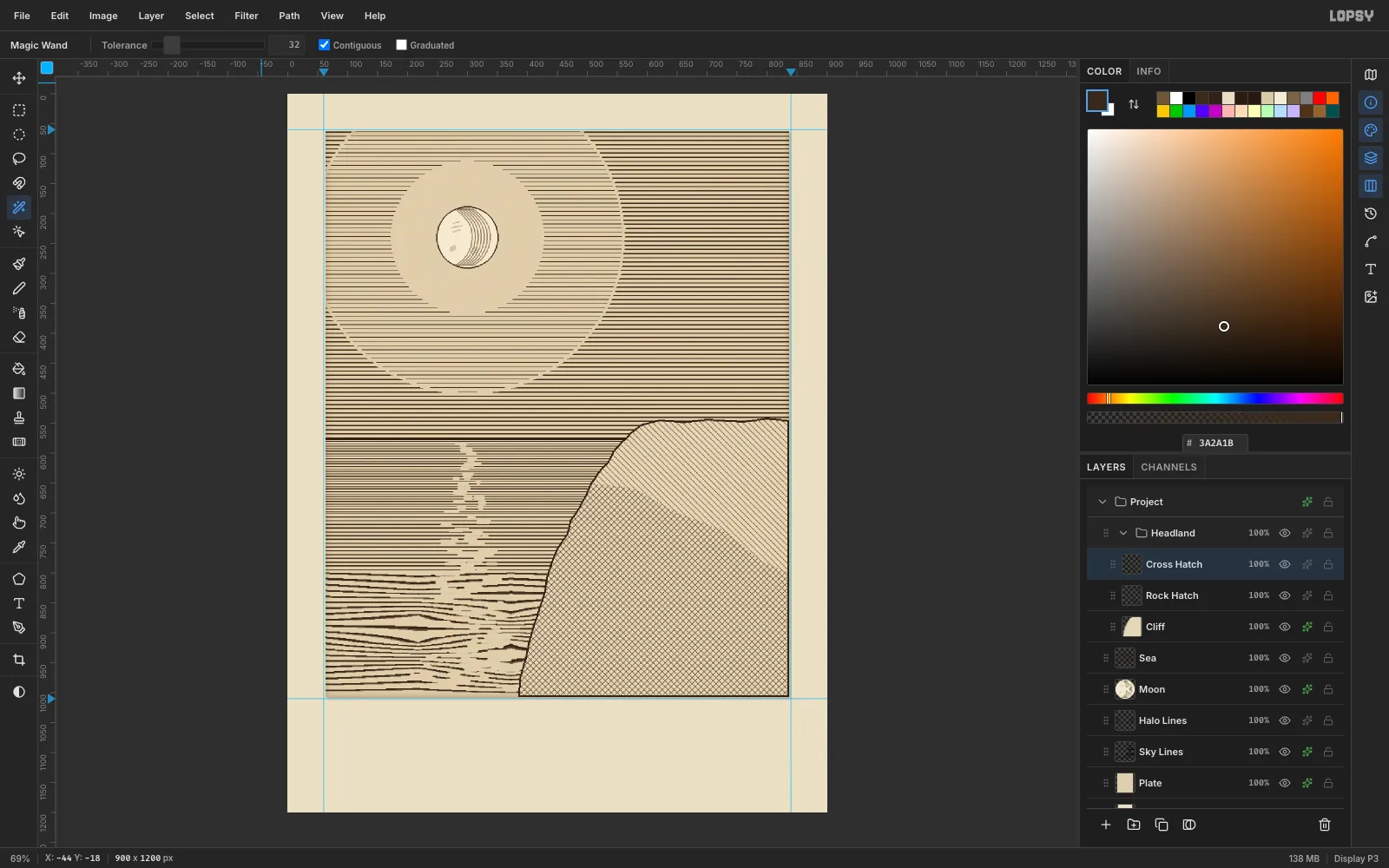Pick the red palette swatch
The image size is (1389, 868).
coord(1320,98)
